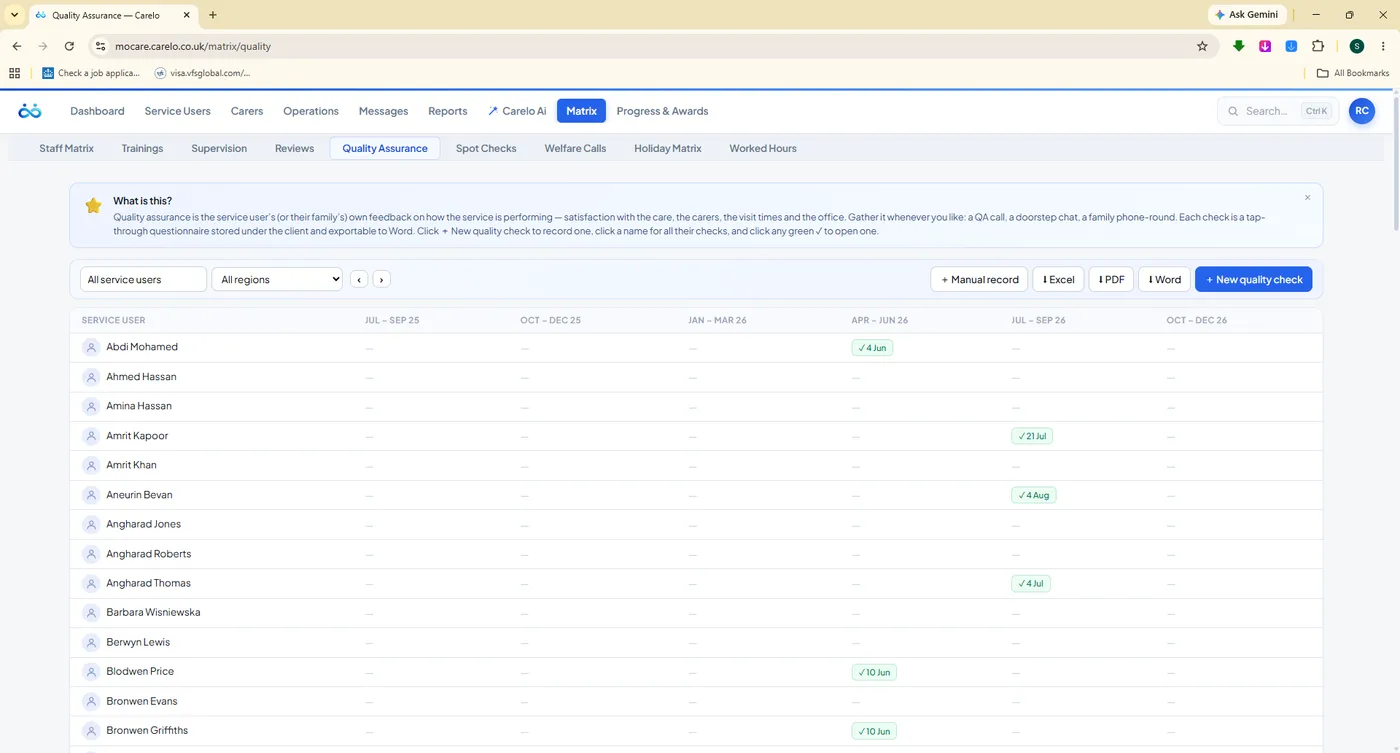Click the user avatar icon beside Amrit Khan
The height and width of the screenshot is (753, 1400).
[91, 466]
